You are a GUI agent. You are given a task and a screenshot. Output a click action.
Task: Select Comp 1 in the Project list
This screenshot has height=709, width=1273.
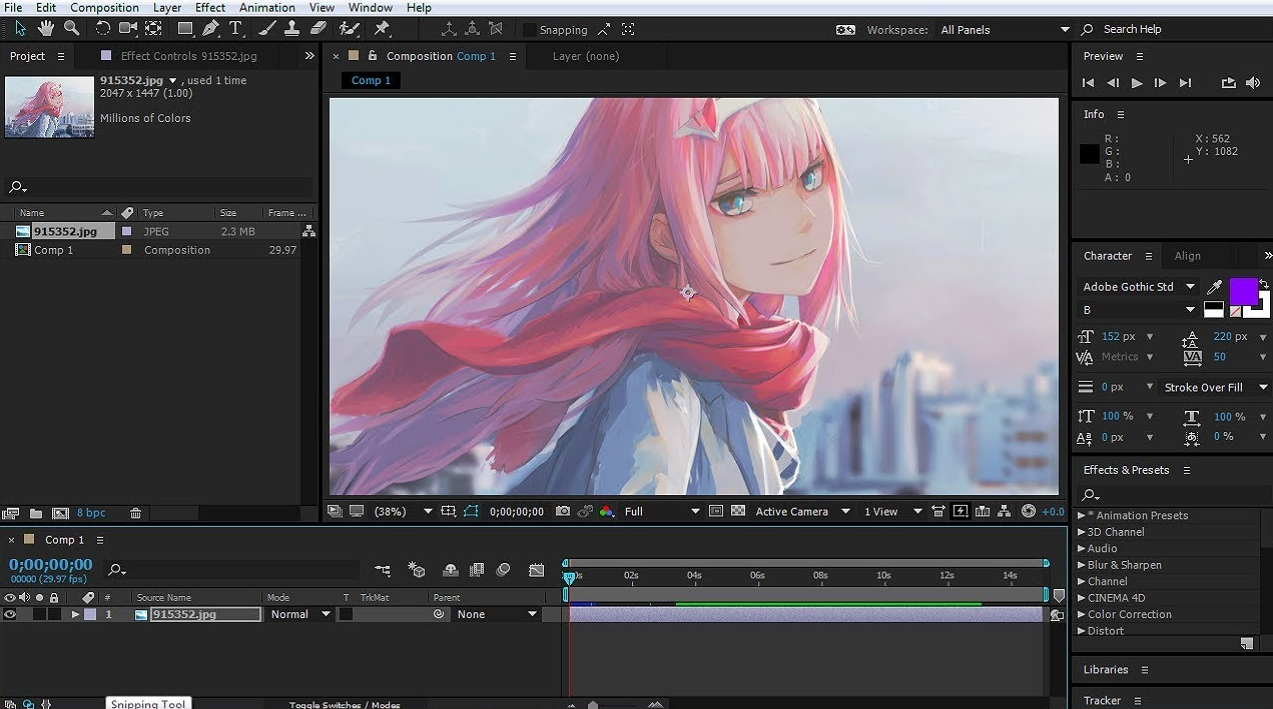pos(53,250)
